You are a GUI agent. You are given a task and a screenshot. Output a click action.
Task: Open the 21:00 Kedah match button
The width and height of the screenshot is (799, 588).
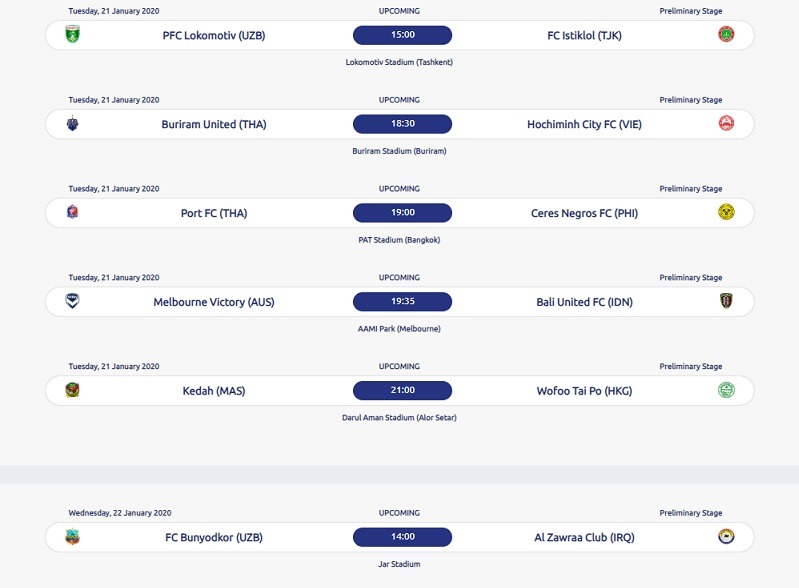[x=403, y=390]
